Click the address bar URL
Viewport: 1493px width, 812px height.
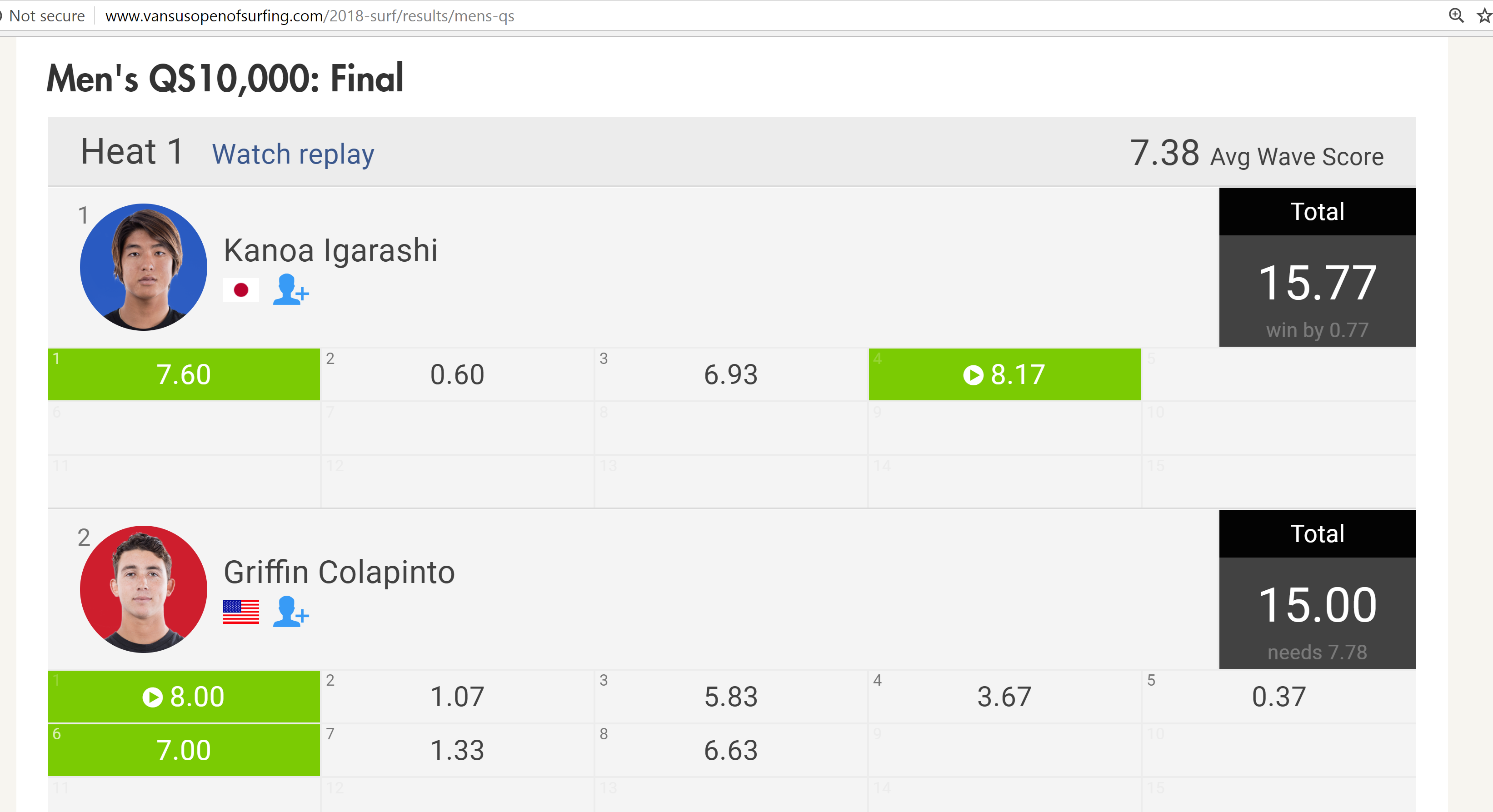click(x=310, y=15)
